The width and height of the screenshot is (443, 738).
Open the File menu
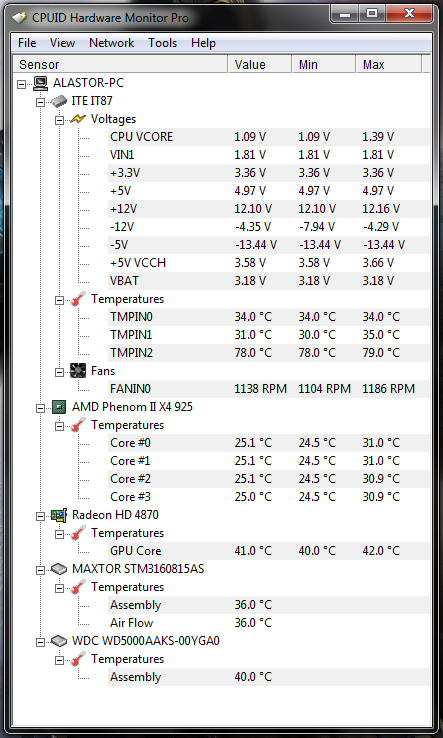tap(27, 43)
